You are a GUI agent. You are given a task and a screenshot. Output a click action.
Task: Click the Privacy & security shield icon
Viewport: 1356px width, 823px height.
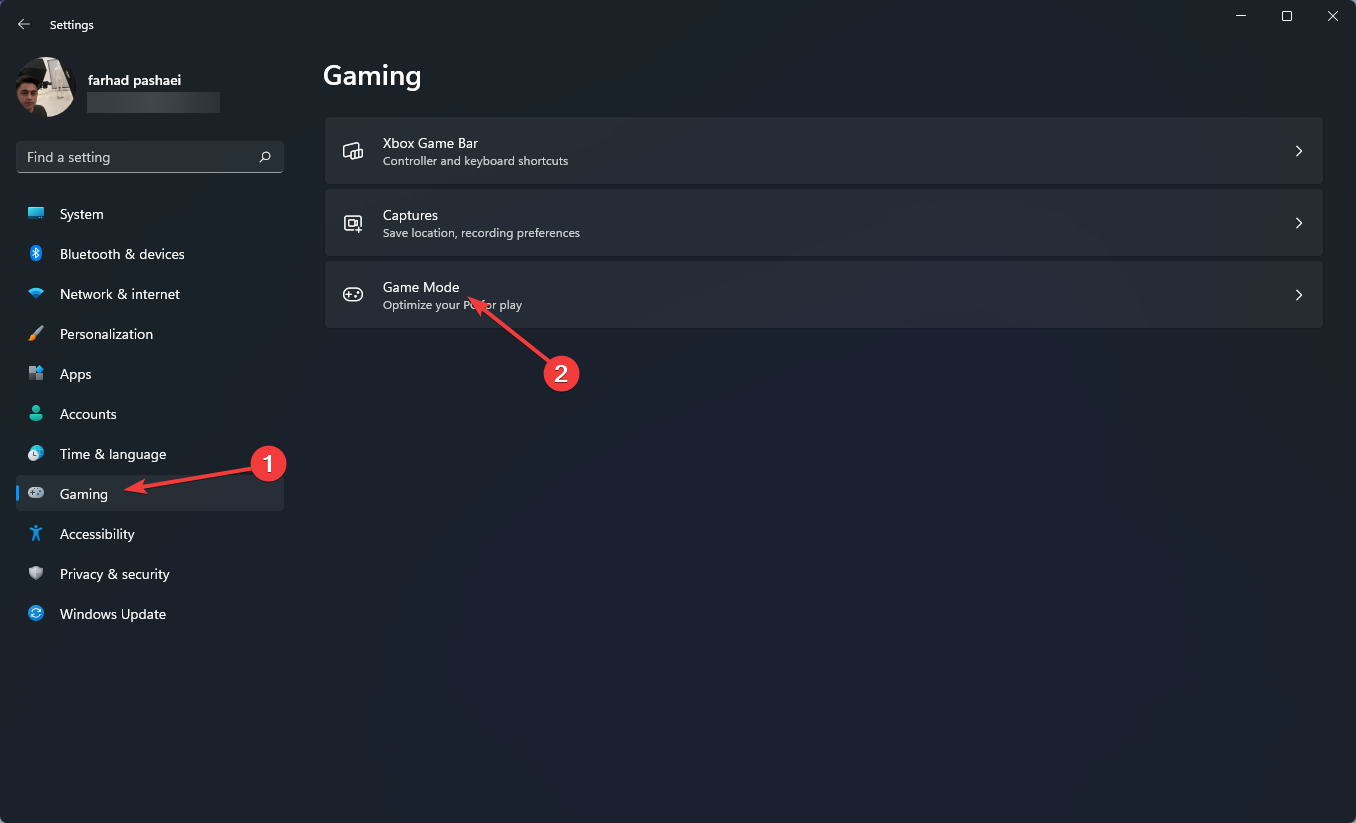(x=36, y=574)
